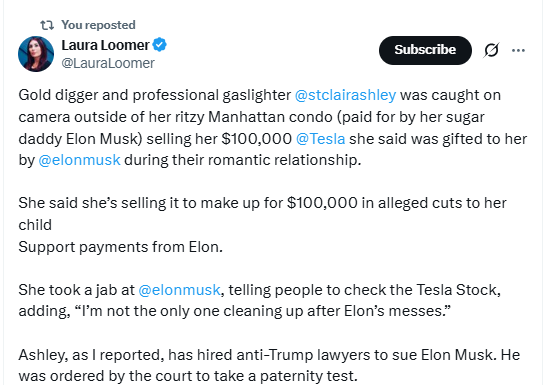The height and width of the screenshot is (385, 545).
Task: Click the @LauraLoomer handle
Action: click(x=108, y=63)
